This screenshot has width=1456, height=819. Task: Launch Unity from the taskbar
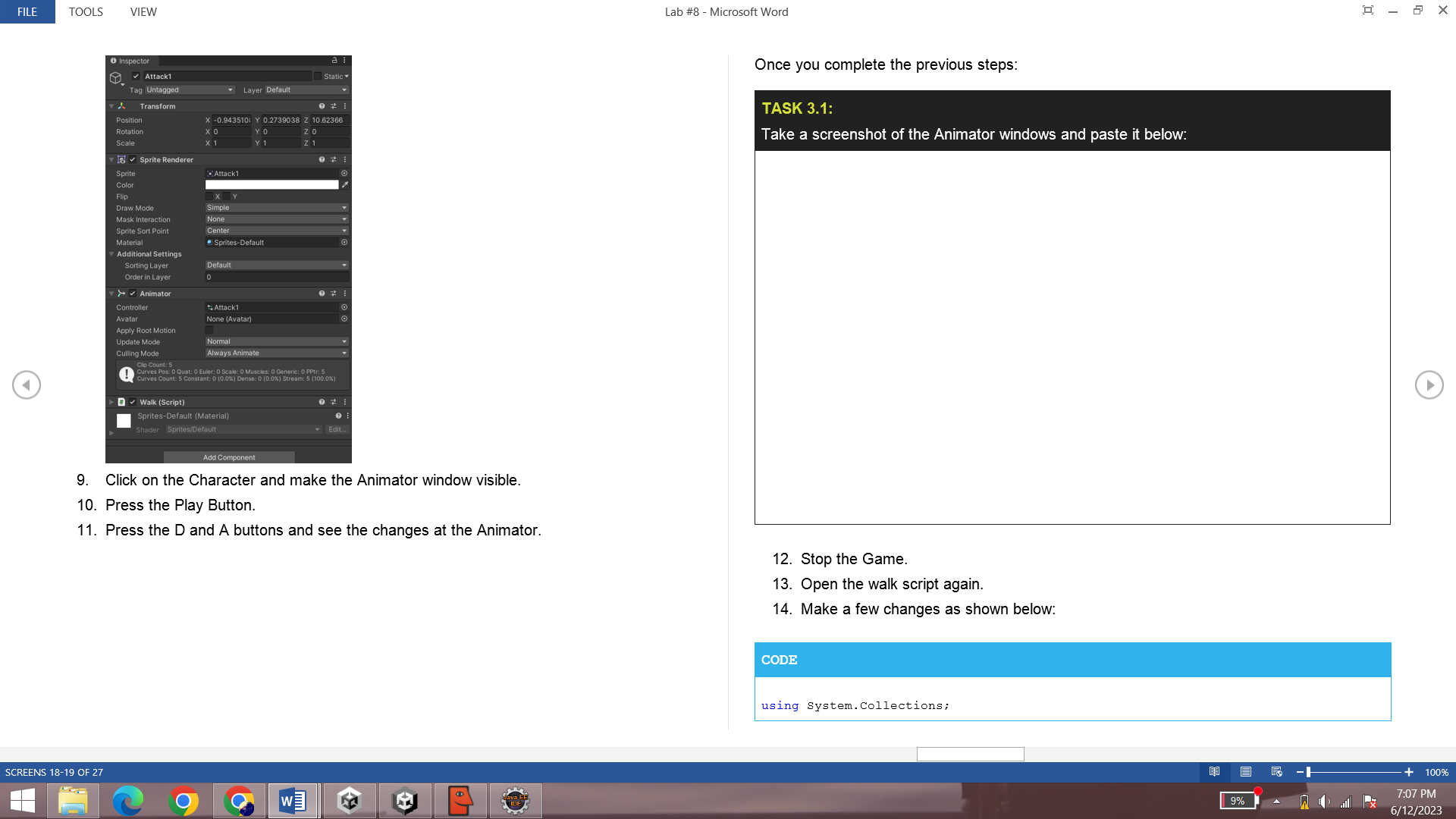coord(350,800)
